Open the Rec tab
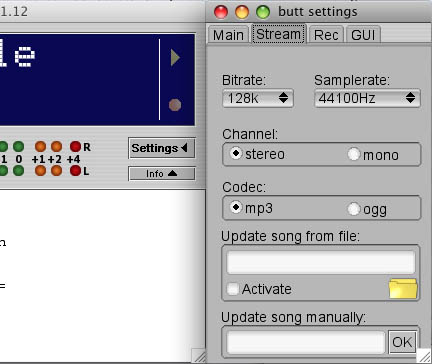Viewport: 432px width, 364px height. (x=326, y=35)
